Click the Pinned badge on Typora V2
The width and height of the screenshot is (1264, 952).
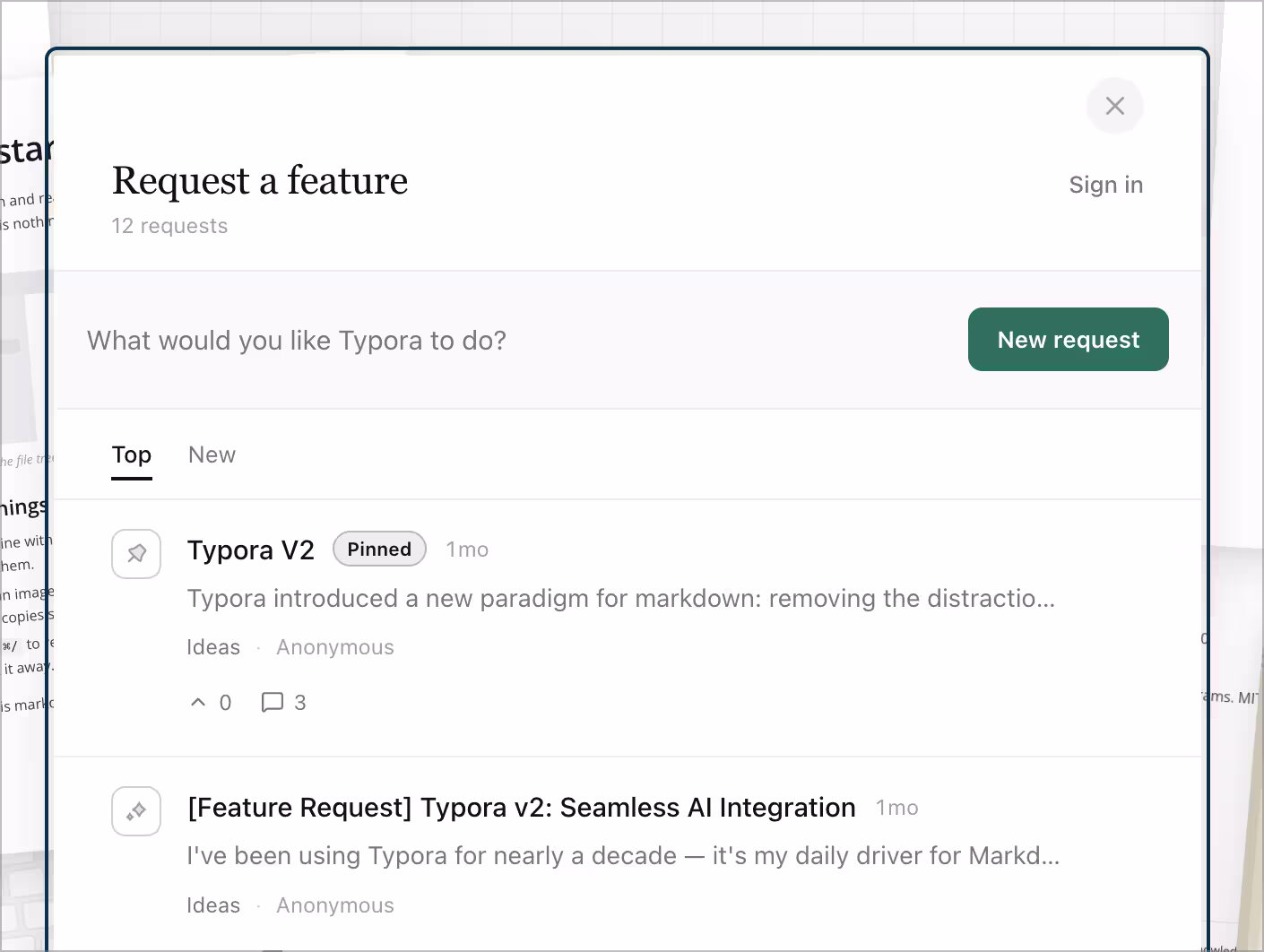click(x=379, y=550)
